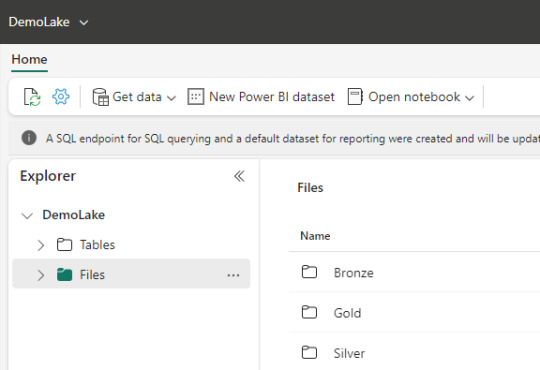Click the New Power BI dataset icon
540x370 pixels.
(196, 96)
